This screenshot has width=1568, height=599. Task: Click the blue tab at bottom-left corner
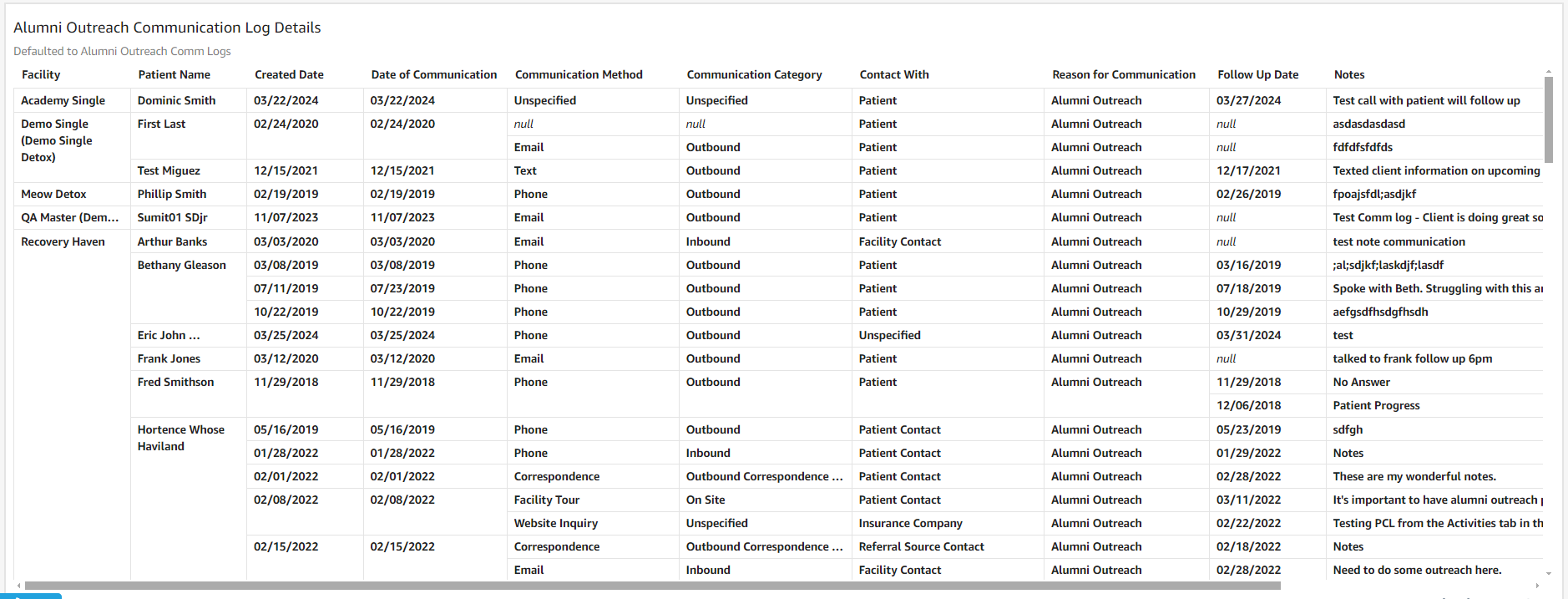31,596
